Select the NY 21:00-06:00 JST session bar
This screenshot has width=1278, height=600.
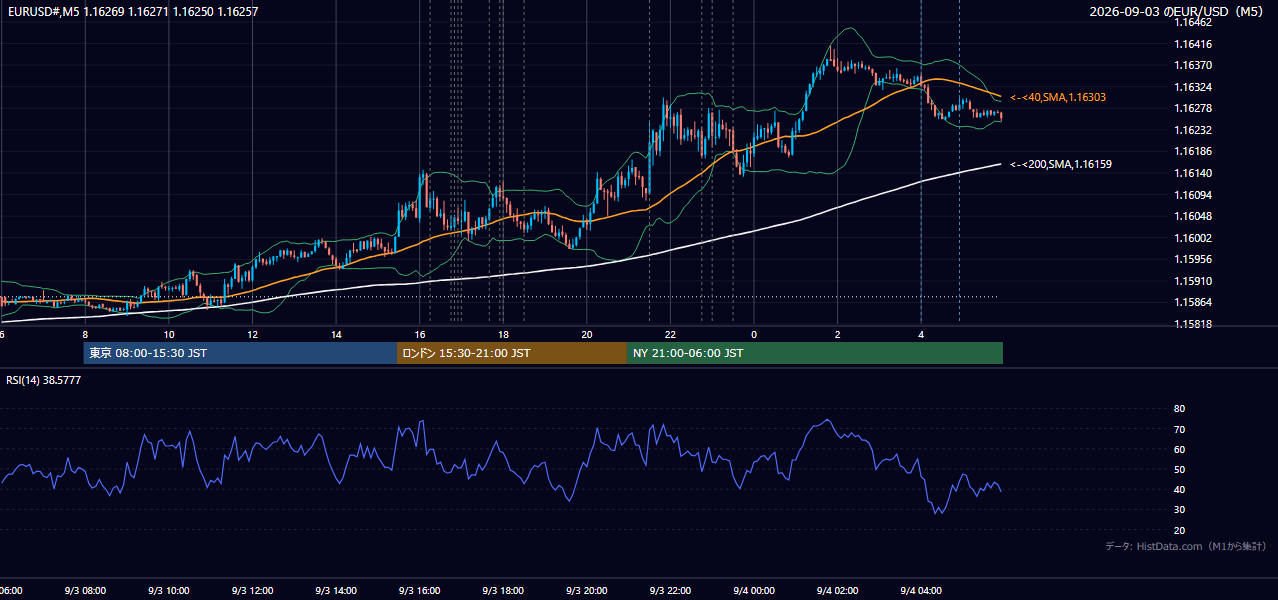815,353
